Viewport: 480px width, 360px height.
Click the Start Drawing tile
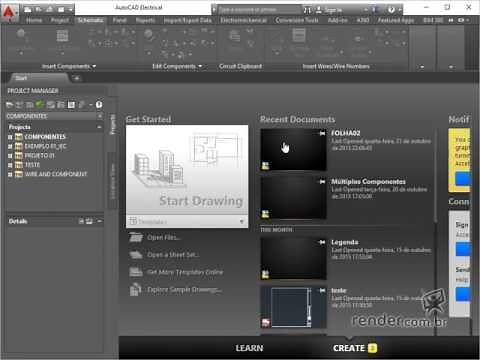point(187,170)
